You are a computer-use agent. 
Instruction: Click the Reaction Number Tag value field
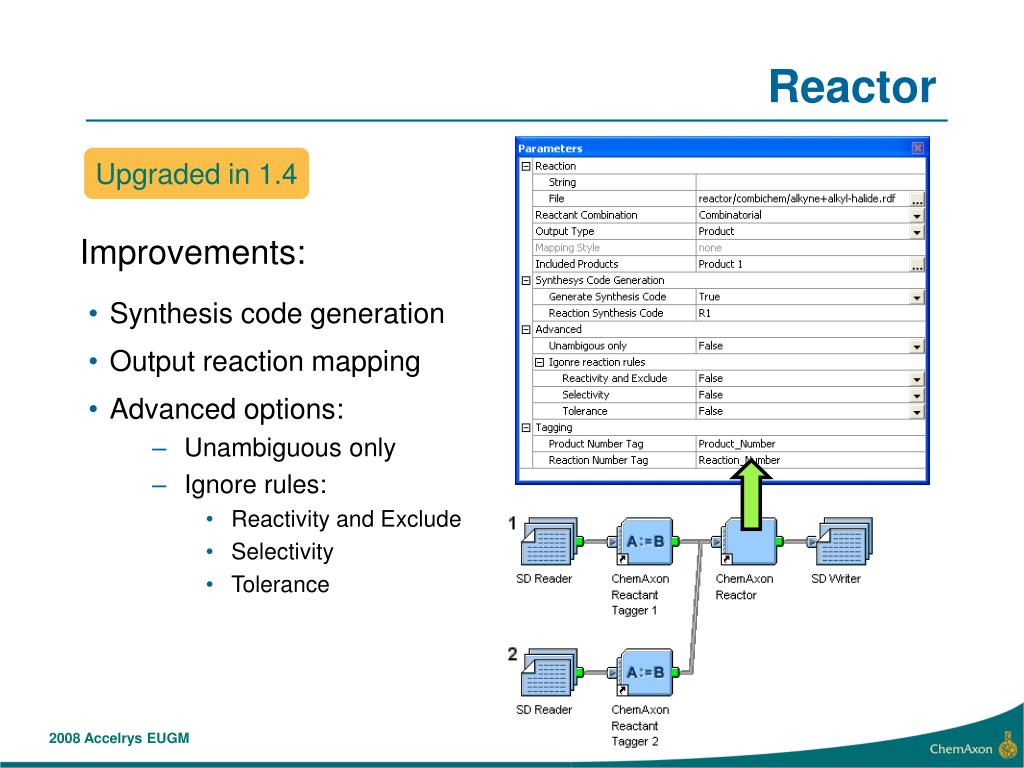tap(810, 460)
